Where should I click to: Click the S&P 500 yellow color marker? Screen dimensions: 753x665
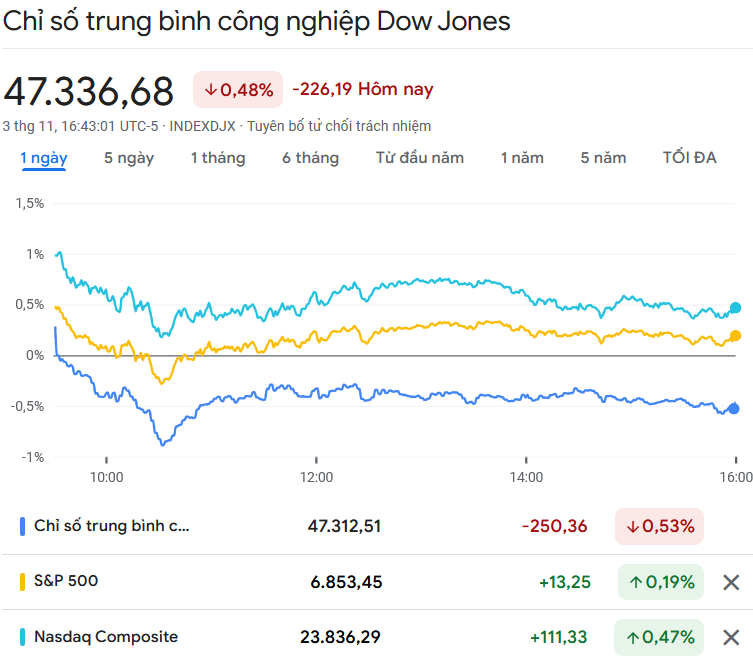[x=22, y=581]
